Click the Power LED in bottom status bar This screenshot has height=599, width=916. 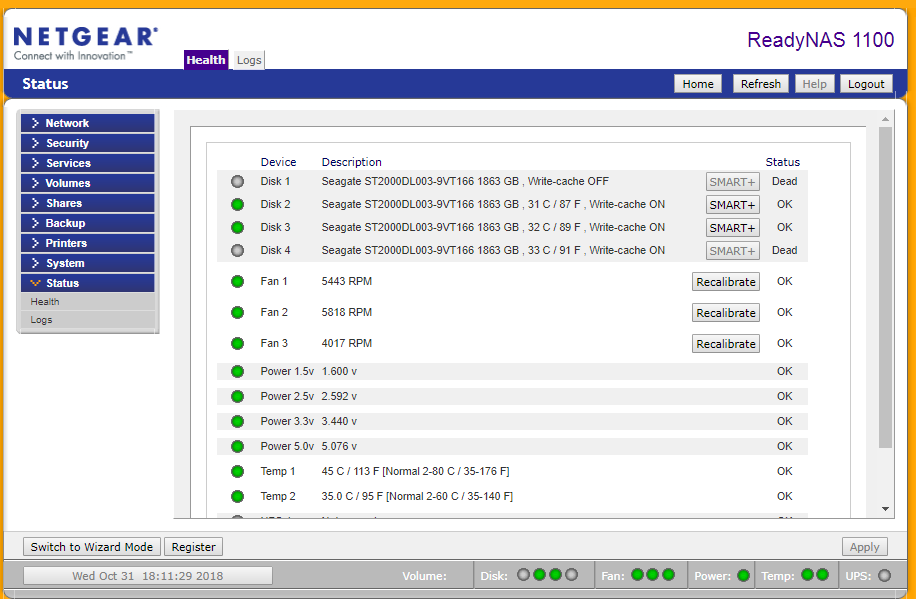pos(741,575)
